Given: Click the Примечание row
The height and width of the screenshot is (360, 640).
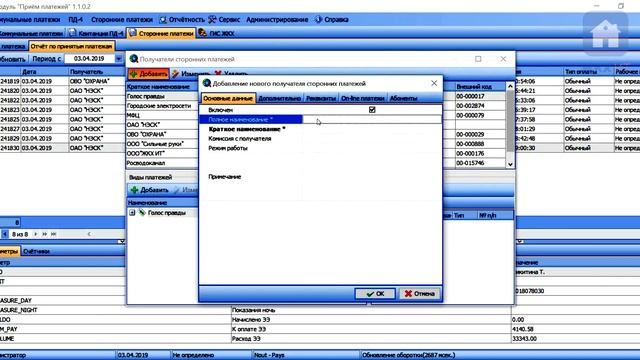Looking at the screenshot, I should pyautogui.click(x=320, y=177).
